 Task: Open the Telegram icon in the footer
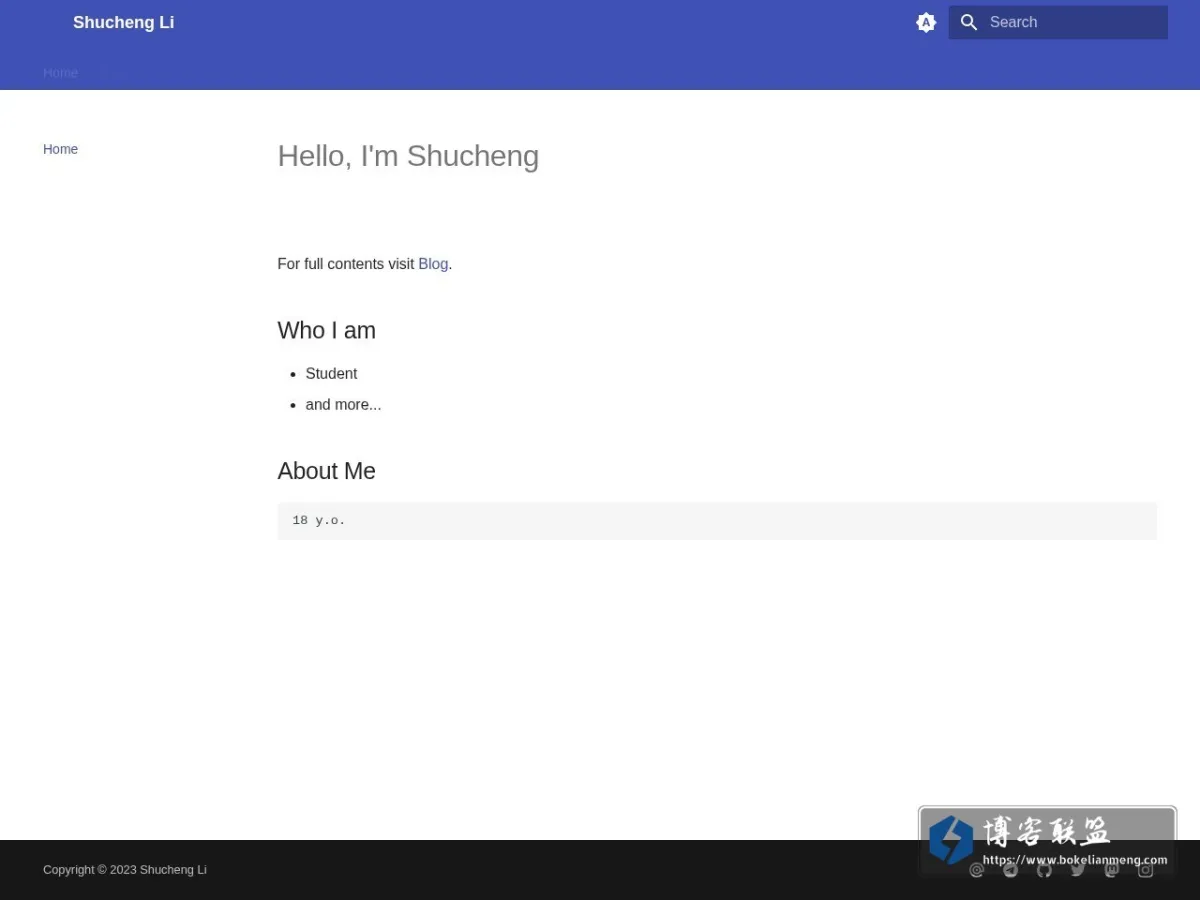tap(1011, 870)
